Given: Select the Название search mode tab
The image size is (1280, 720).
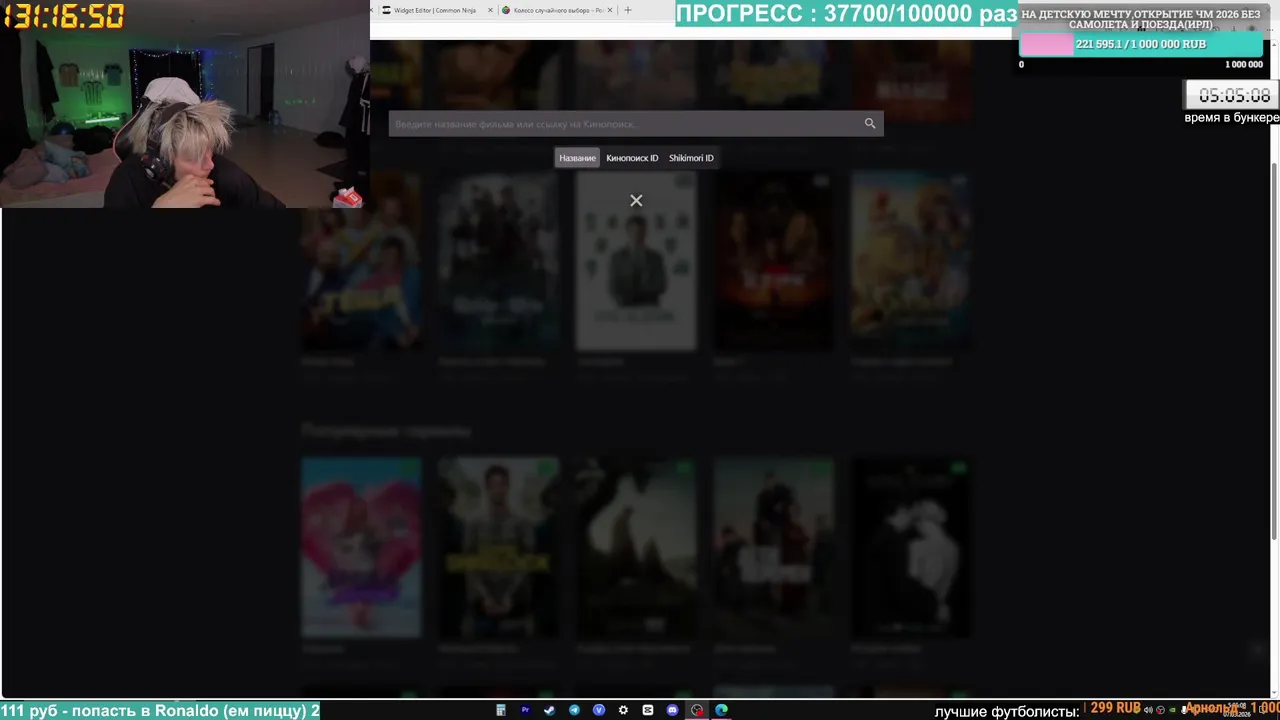Looking at the screenshot, I should (x=577, y=158).
